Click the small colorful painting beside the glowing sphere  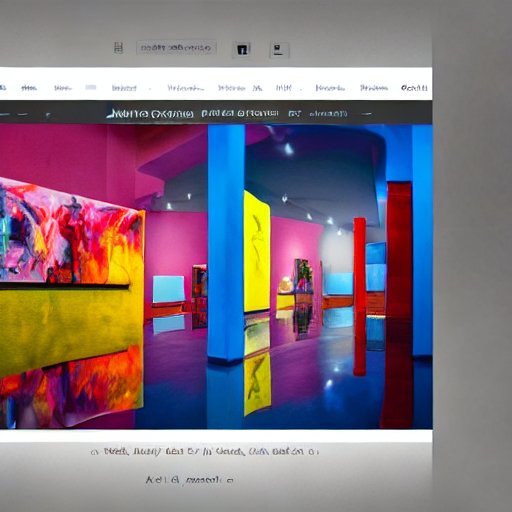303,275
